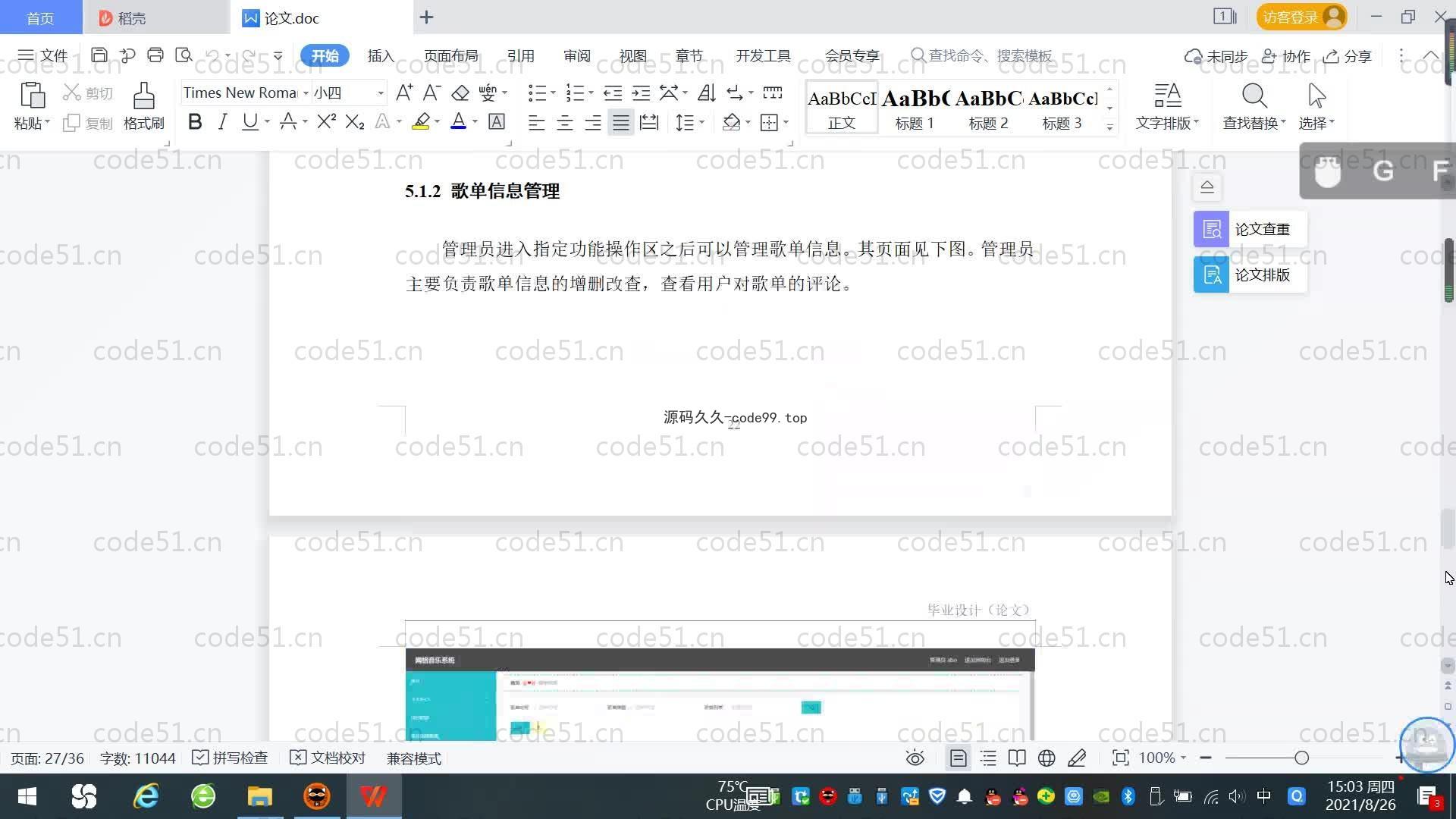1456x819 pixels.
Task: Click distributed alignment icon
Action: click(649, 123)
